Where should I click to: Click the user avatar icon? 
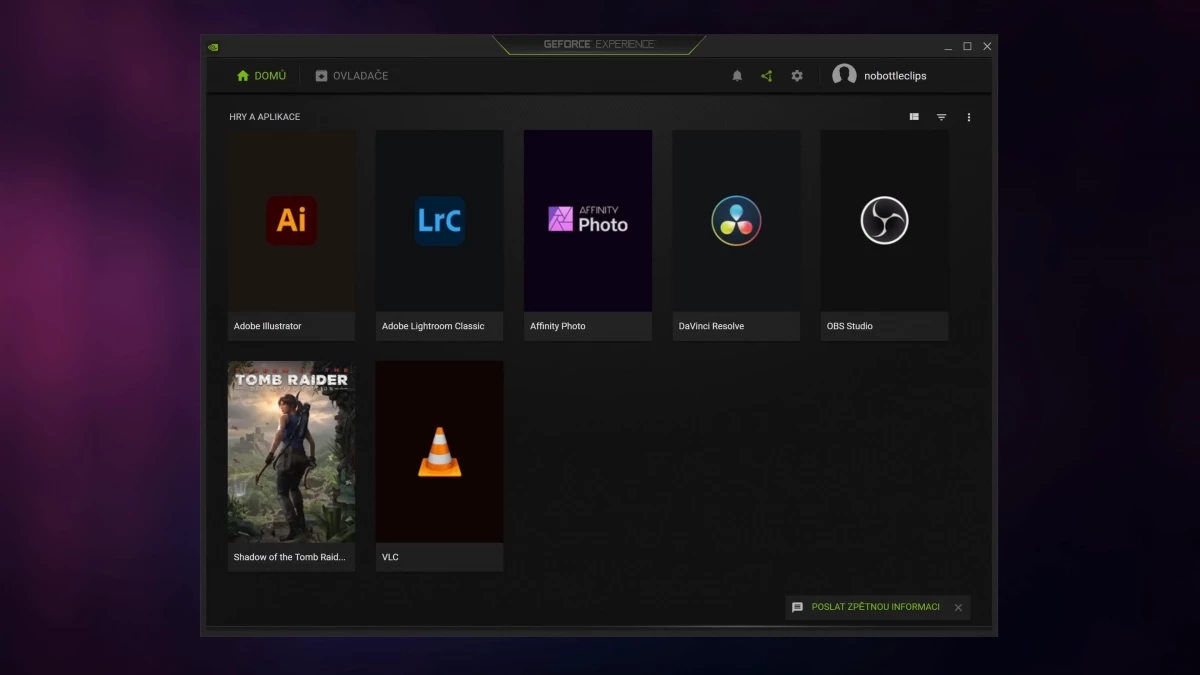(844, 76)
